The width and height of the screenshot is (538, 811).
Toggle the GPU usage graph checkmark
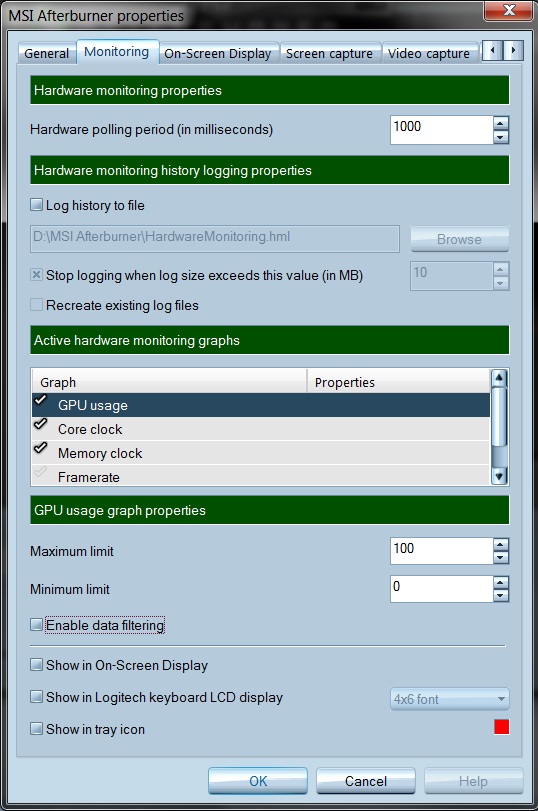(40, 401)
